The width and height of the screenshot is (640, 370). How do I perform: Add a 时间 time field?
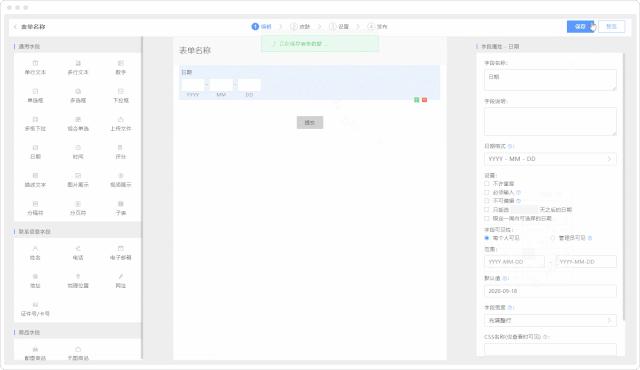78,152
